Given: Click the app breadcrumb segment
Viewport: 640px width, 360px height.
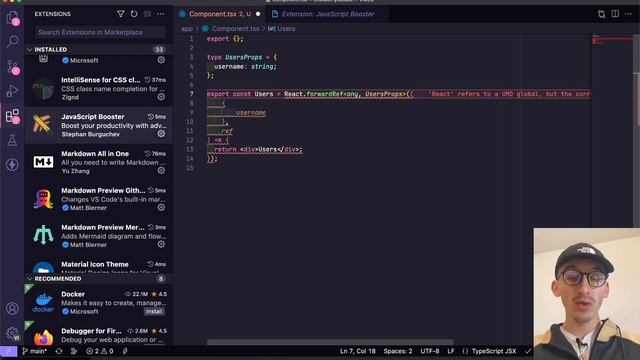Looking at the screenshot, I should (187, 29).
